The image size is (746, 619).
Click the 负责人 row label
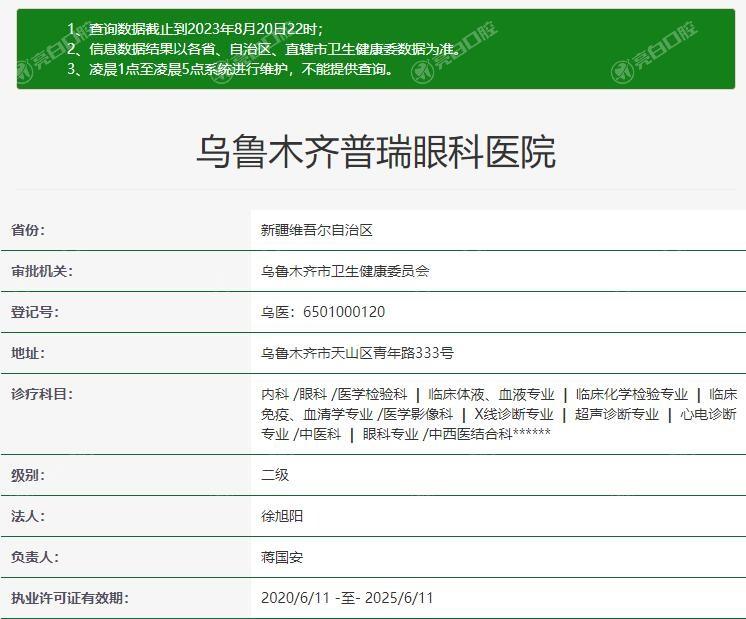click(x=35, y=557)
